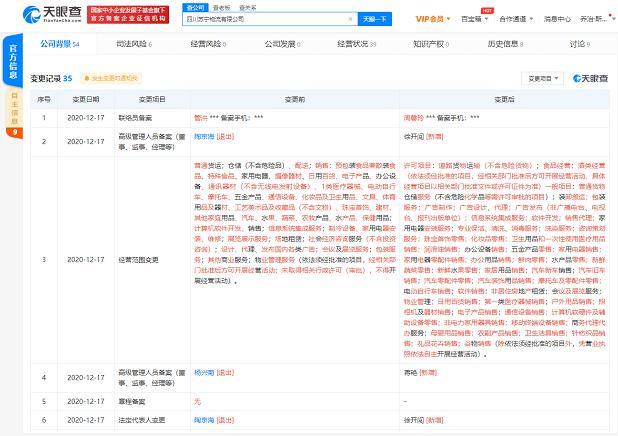Click 徐开闯 name in row 2

[413, 136]
